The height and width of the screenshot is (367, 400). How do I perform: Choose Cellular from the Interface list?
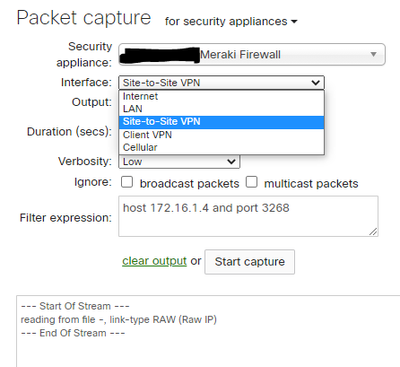point(221,147)
